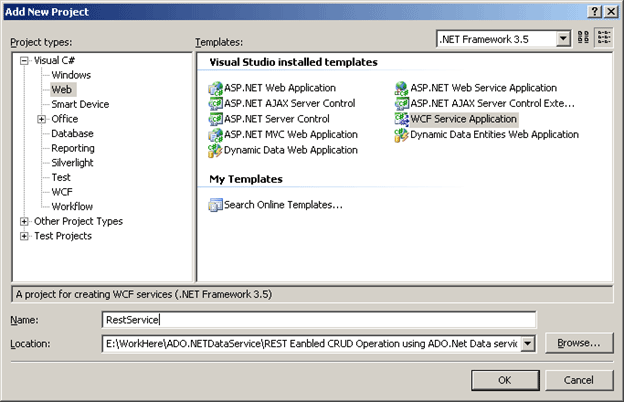Select the WCF Service Application template icon
Viewport: 624px width, 402px height.
[402, 119]
